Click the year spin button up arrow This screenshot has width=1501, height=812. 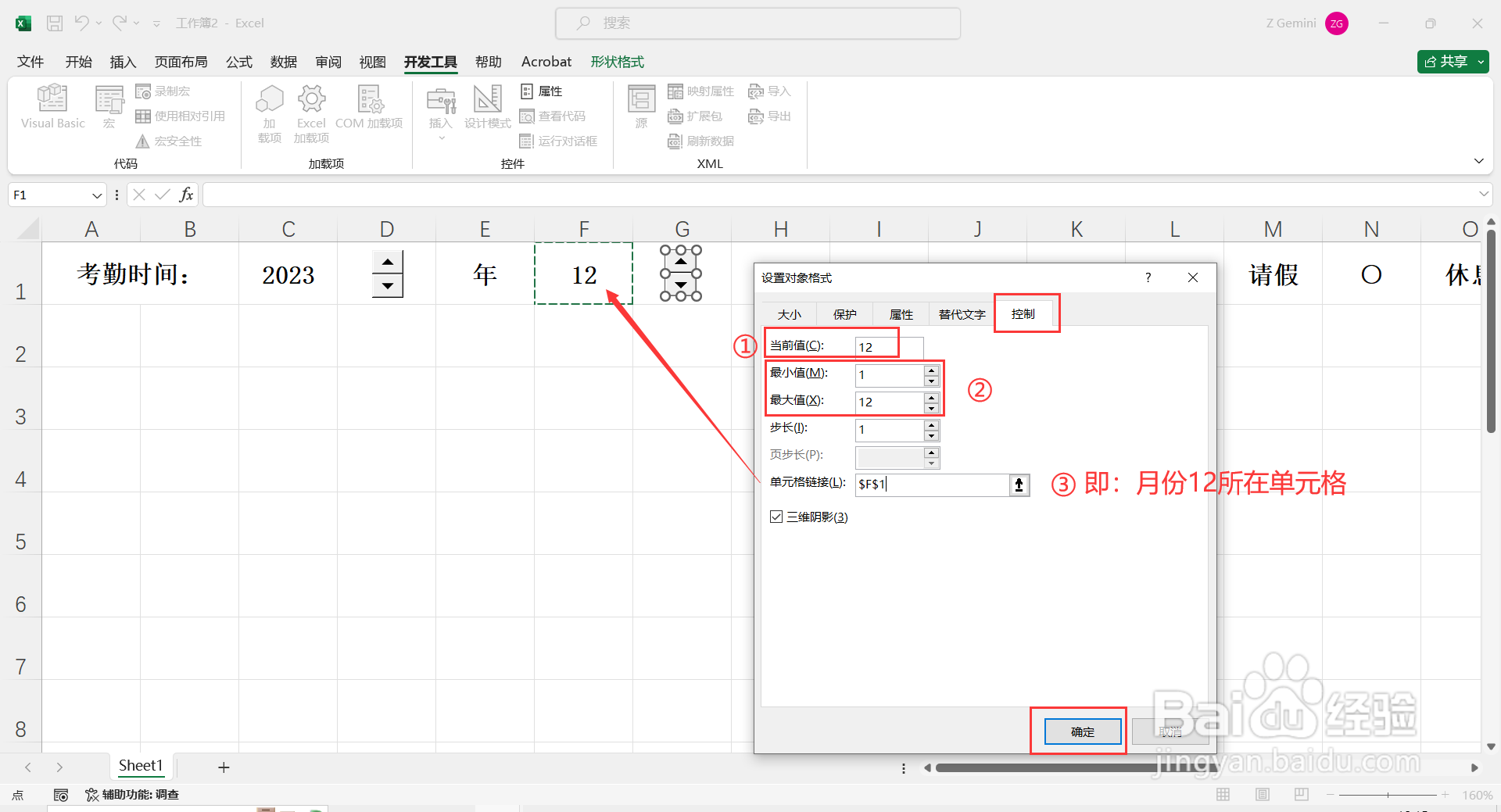(388, 262)
